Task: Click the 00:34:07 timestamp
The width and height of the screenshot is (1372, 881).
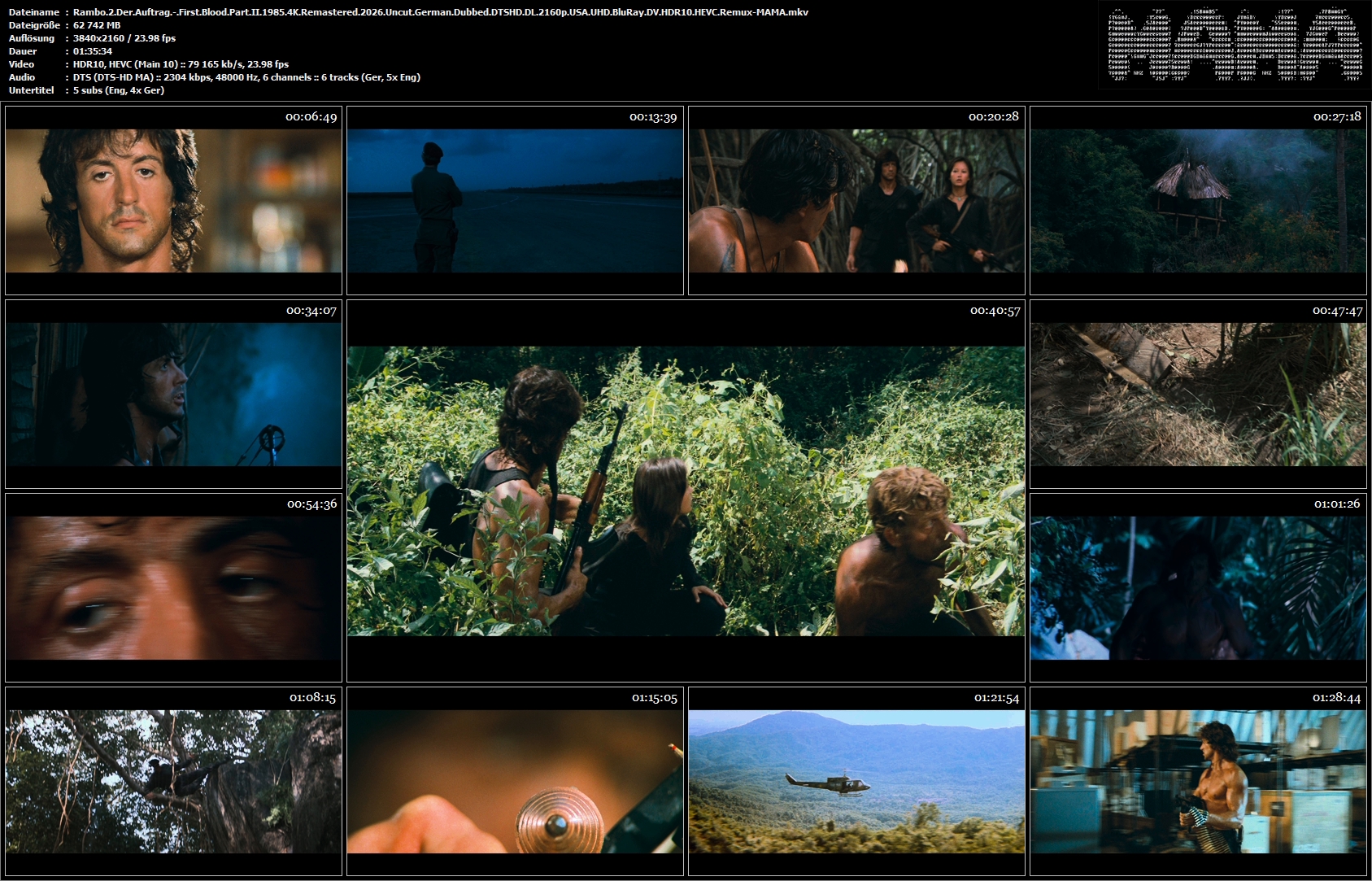Action: pos(311,311)
